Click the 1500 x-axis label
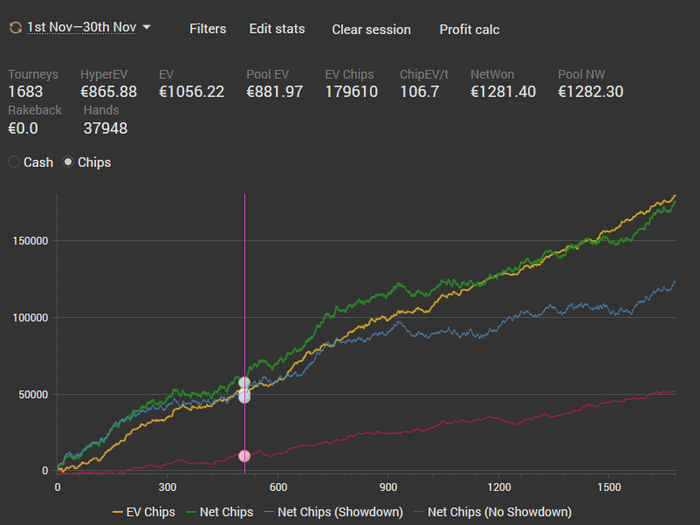 [x=609, y=487]
